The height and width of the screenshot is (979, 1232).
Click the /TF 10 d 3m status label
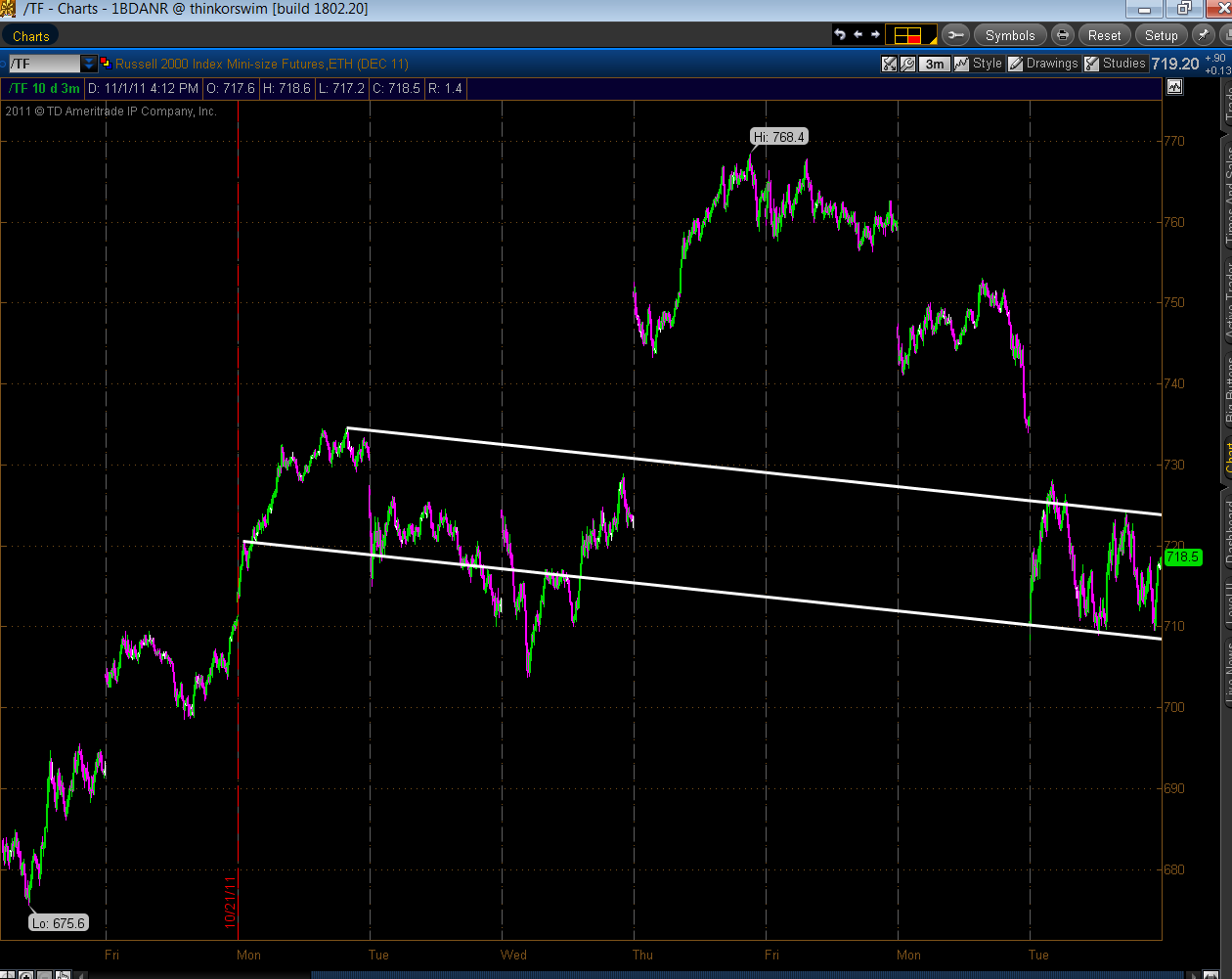(44, 88)
